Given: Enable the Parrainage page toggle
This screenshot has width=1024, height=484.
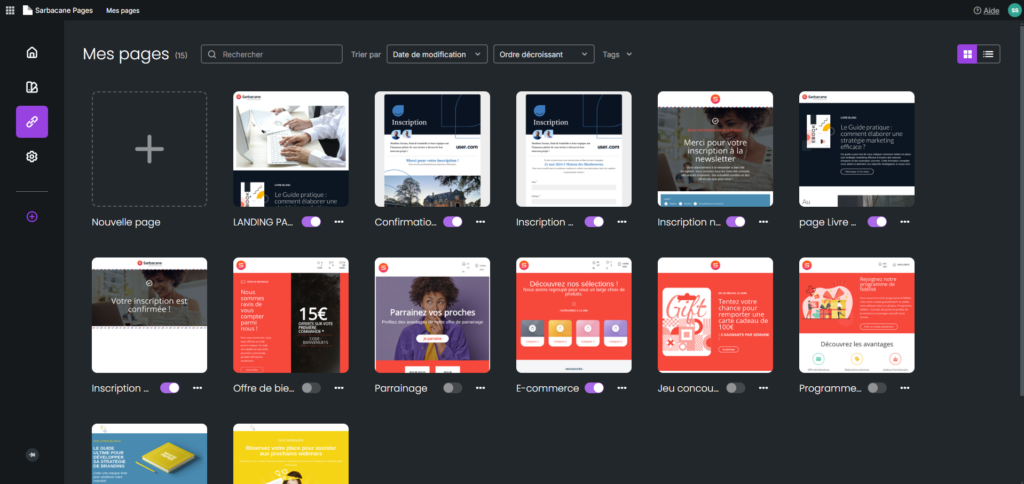Looking at the screenshot, I should 453,388.
